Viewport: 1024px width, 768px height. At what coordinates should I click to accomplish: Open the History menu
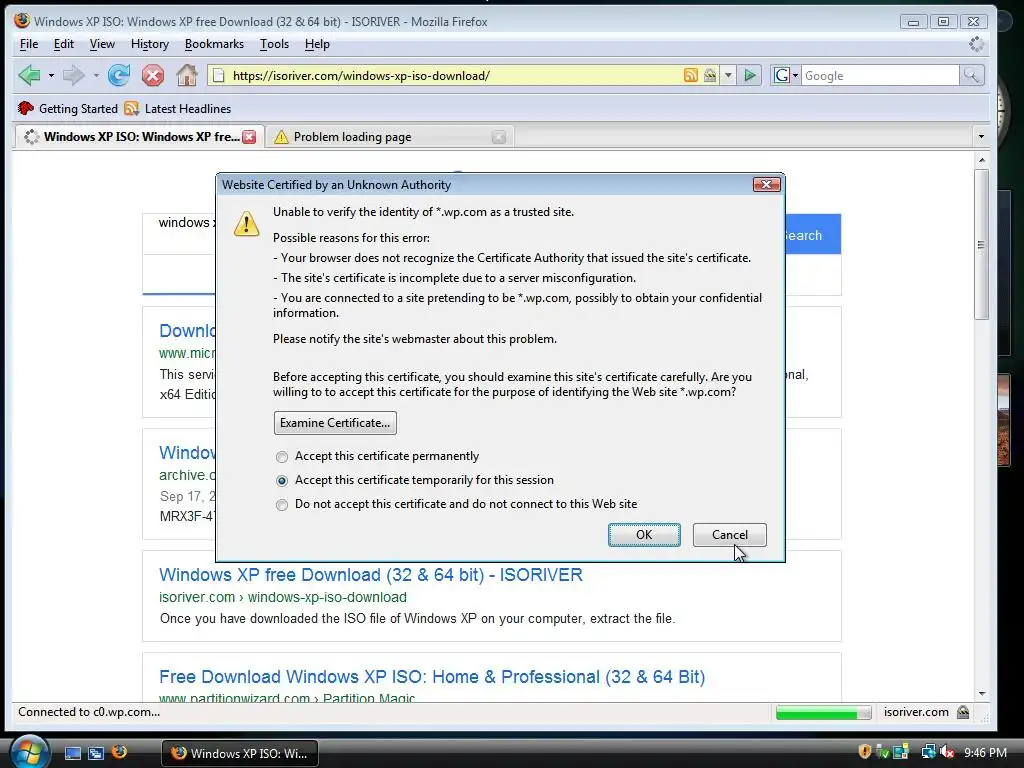150,44
